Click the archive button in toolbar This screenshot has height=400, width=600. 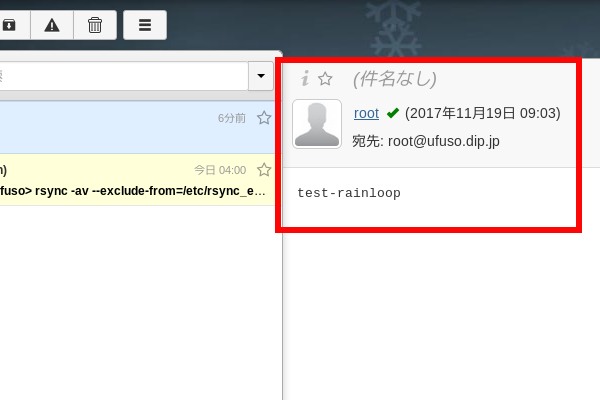(x=10, y=25)
